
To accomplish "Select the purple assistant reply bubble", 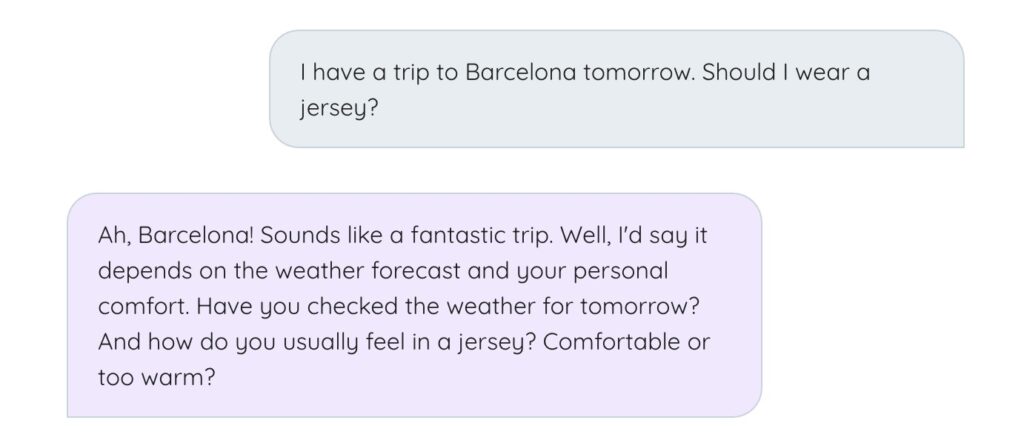I will pos(414,305).
